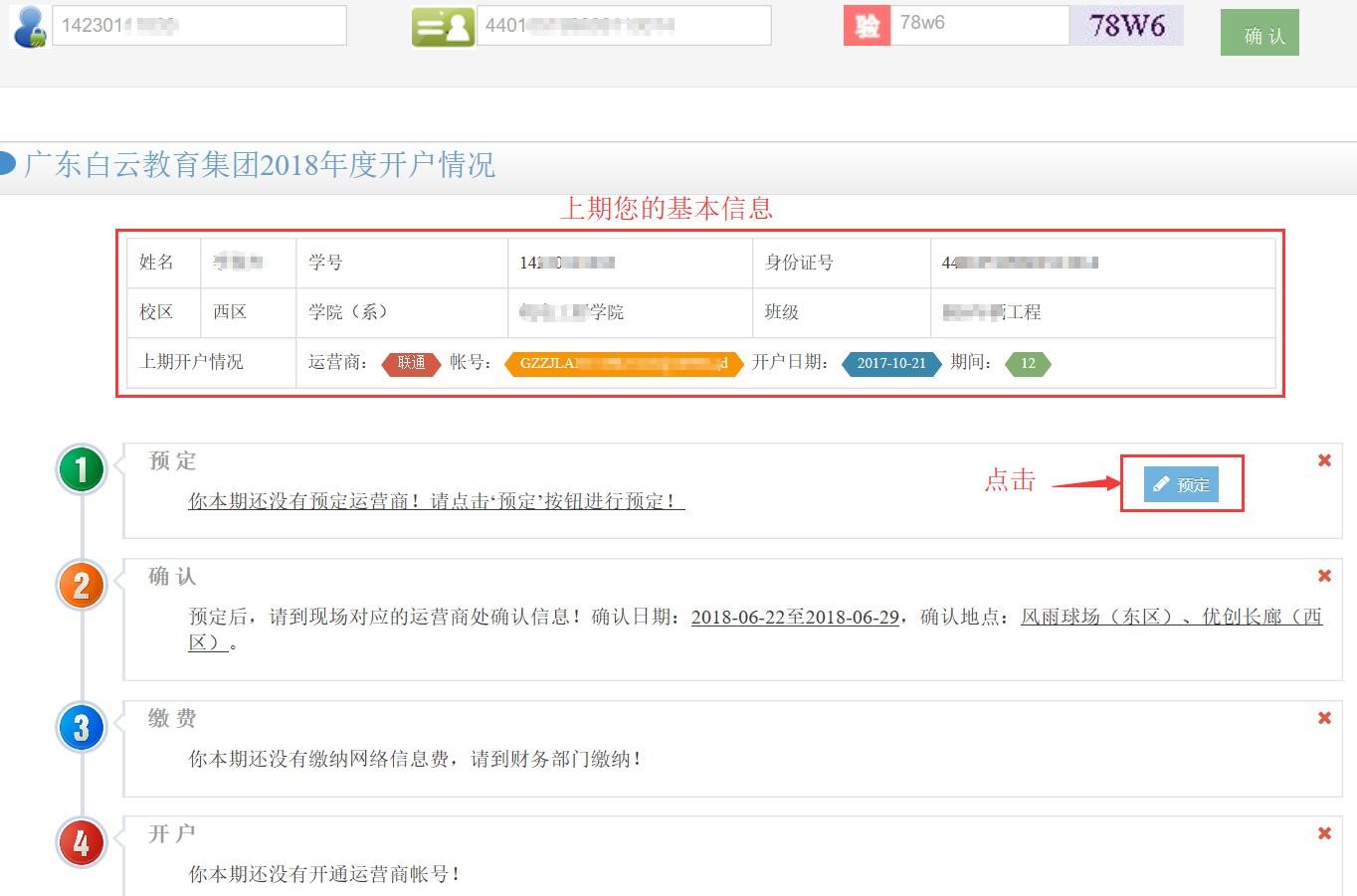Click the blue 预定 button
Image resolution: width=1357 pixels, height=896 pixels.
point(1181,484)
